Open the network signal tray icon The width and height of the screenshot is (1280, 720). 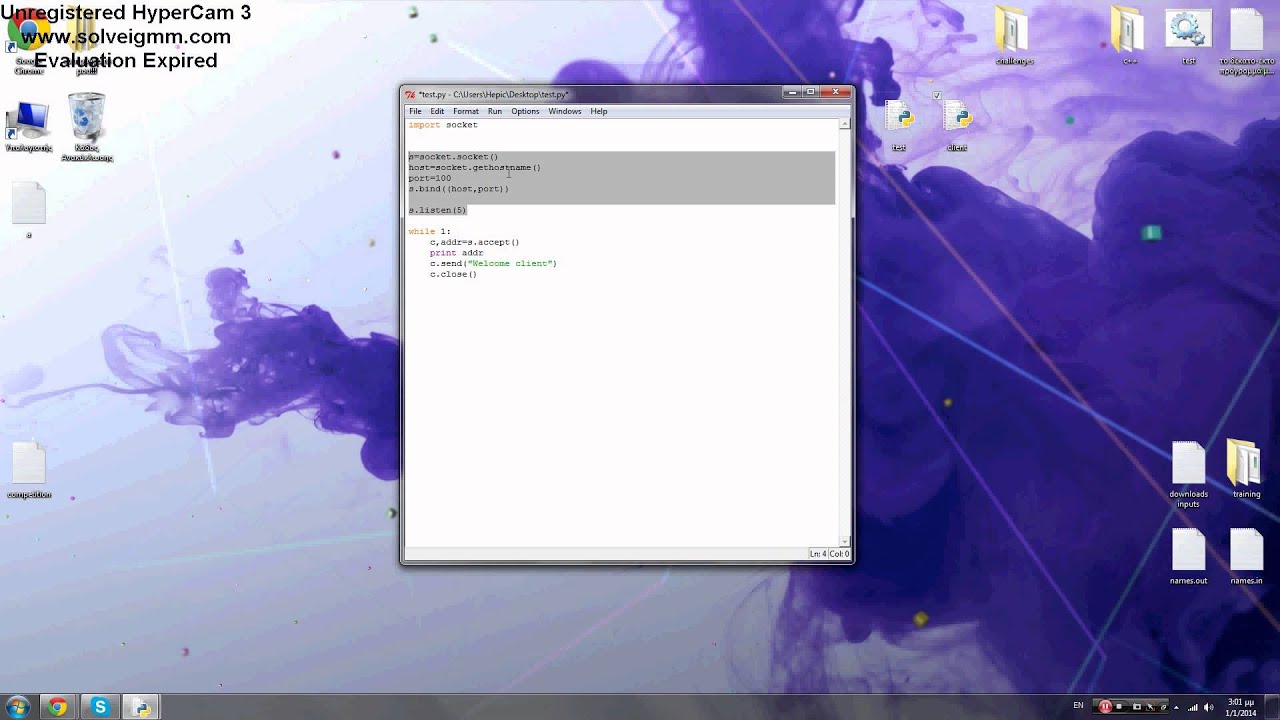tap(1192, 707)
